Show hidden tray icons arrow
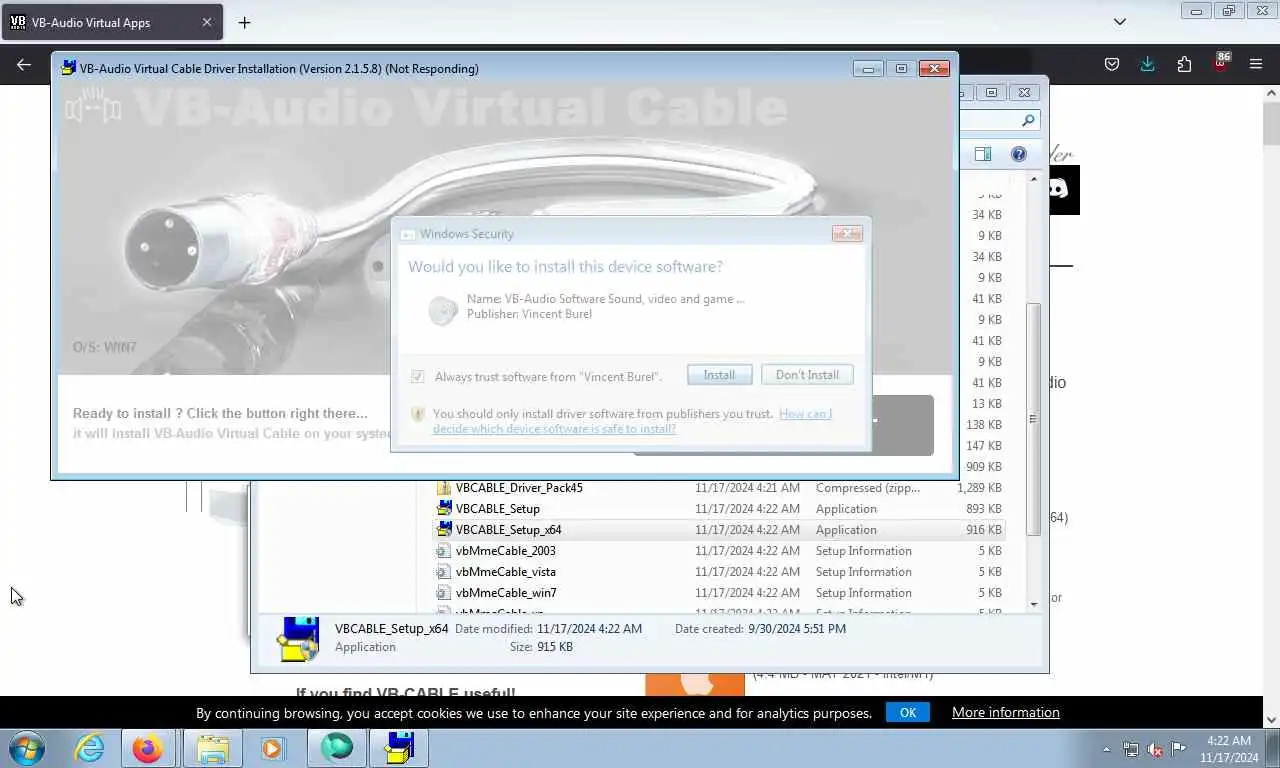Viewport: 1280px width, 768px height. pos(1106,749)
